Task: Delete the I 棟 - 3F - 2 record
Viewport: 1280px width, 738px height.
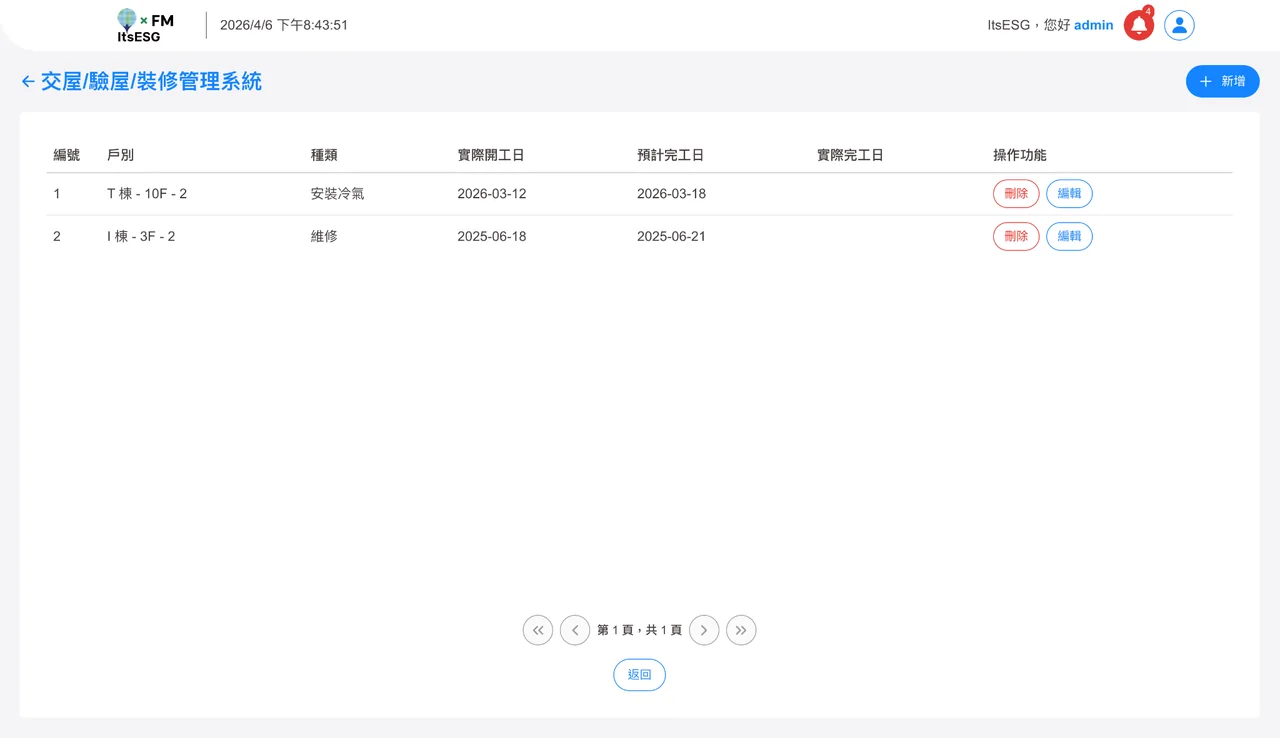Action: tap(1016, 236)
